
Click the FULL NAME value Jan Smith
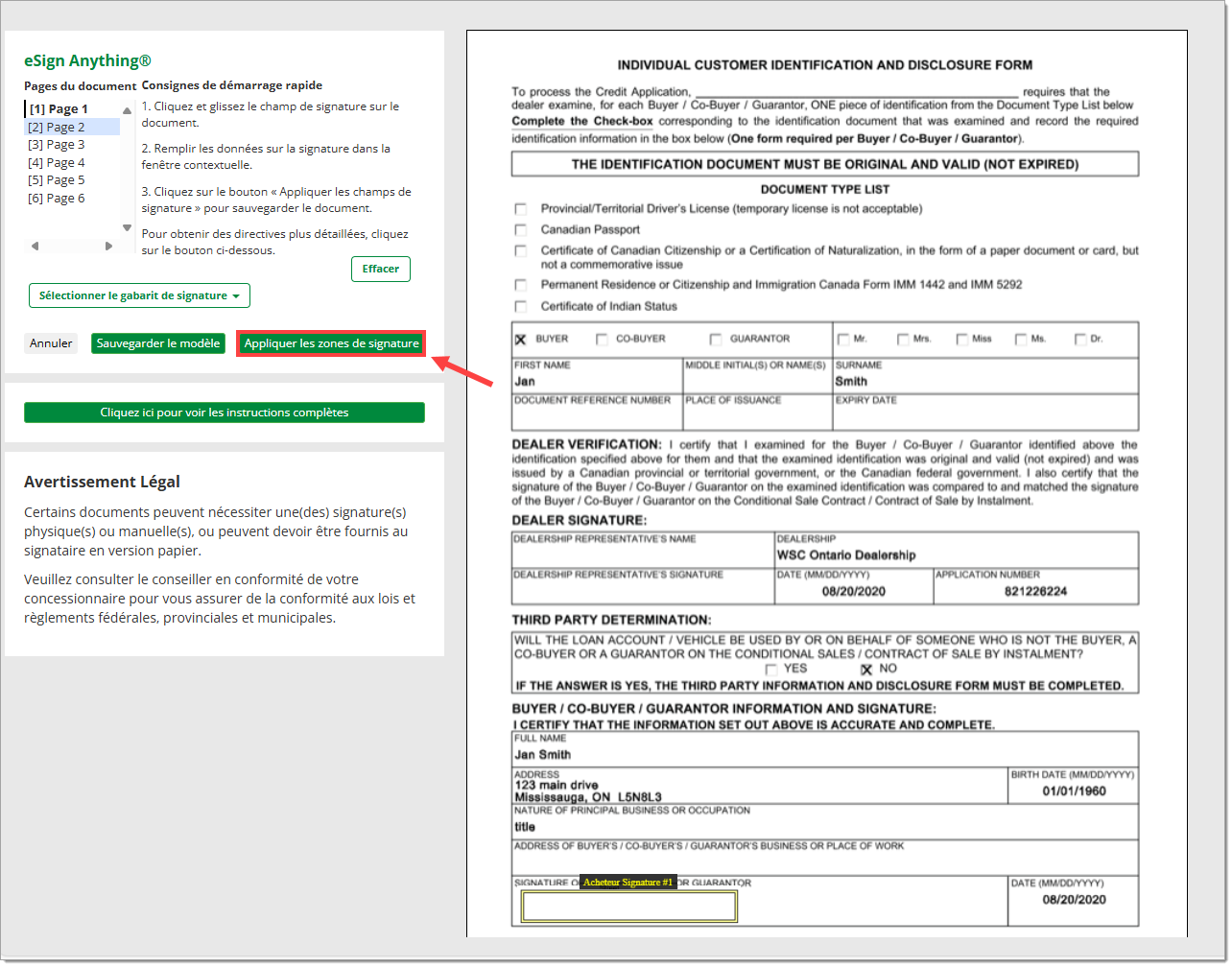543,755
